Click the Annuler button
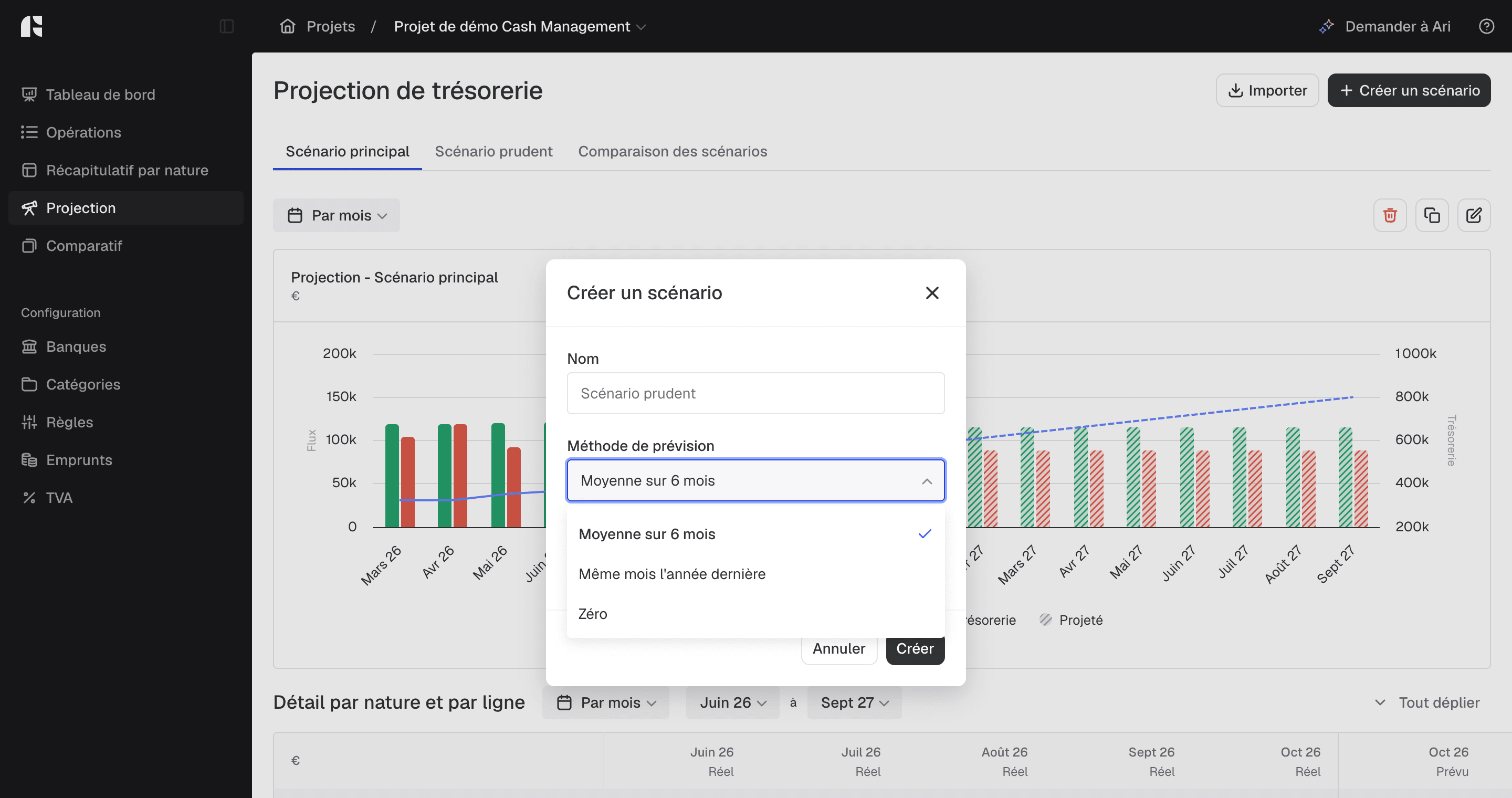Screen dimensions: 1512x798 coord(838,648)
